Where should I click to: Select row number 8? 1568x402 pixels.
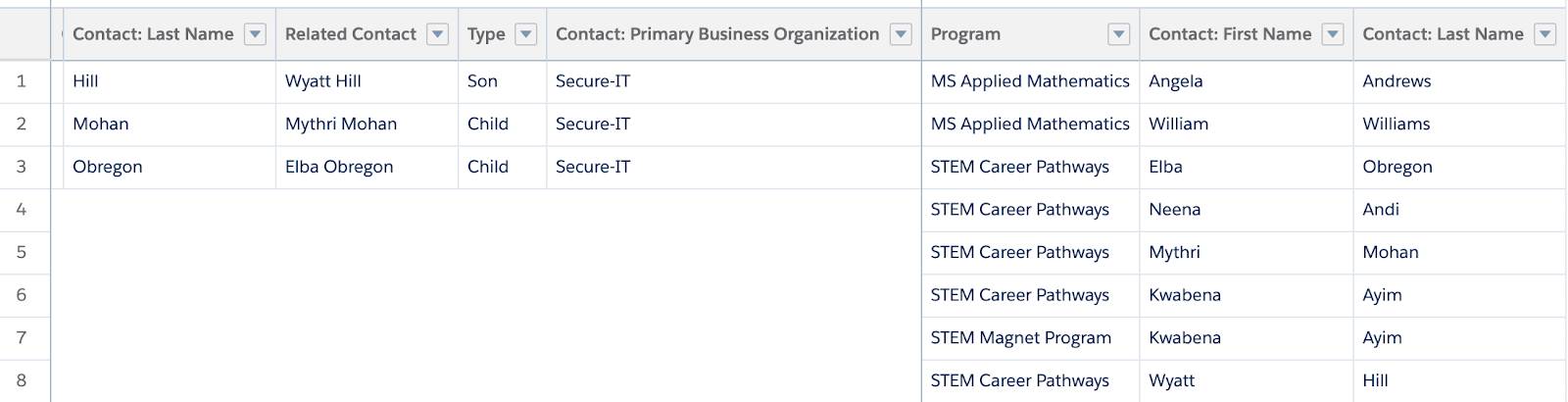coord(22,380)
